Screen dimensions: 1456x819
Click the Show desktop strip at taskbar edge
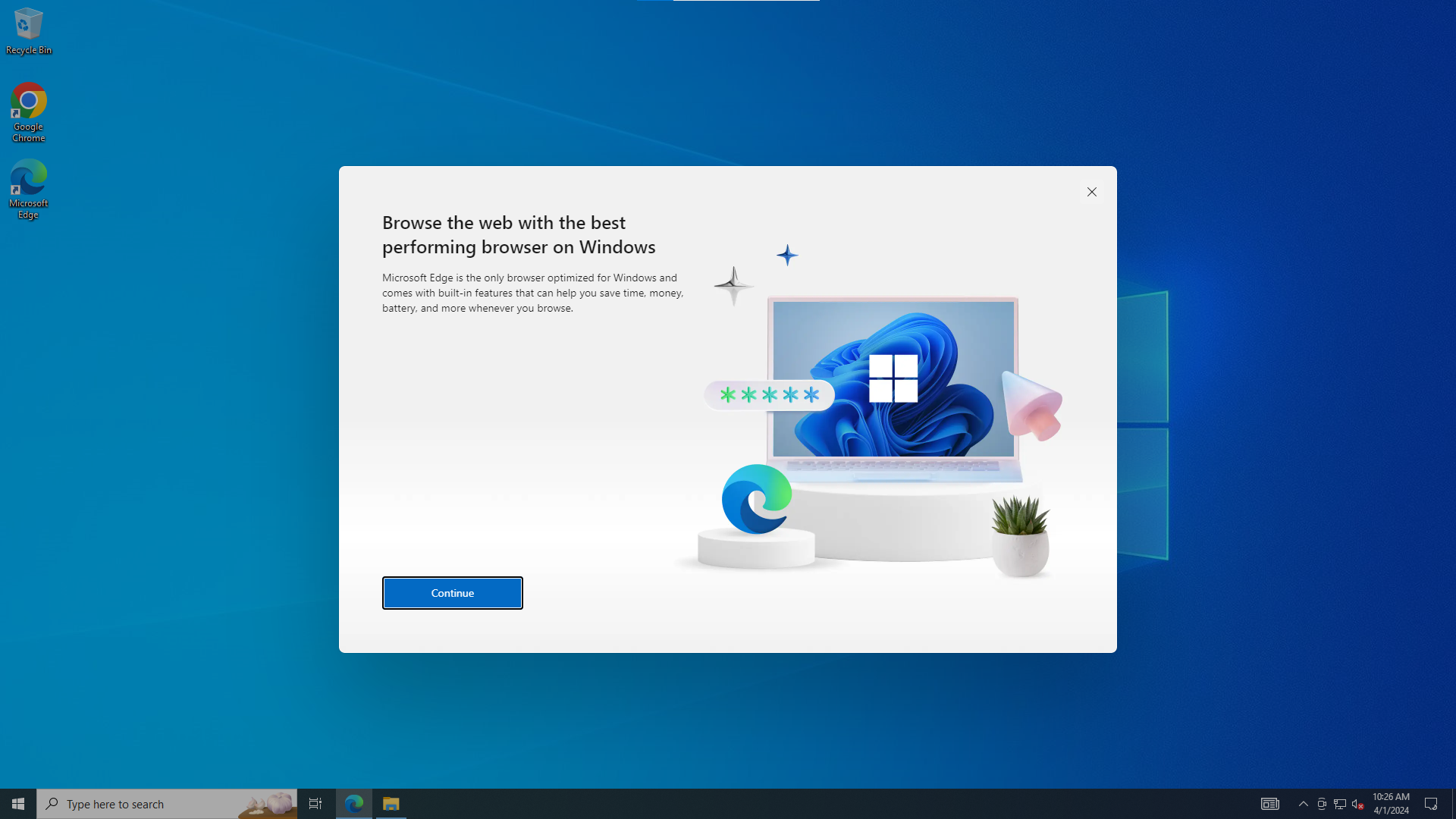click(x=1453, y=804)
